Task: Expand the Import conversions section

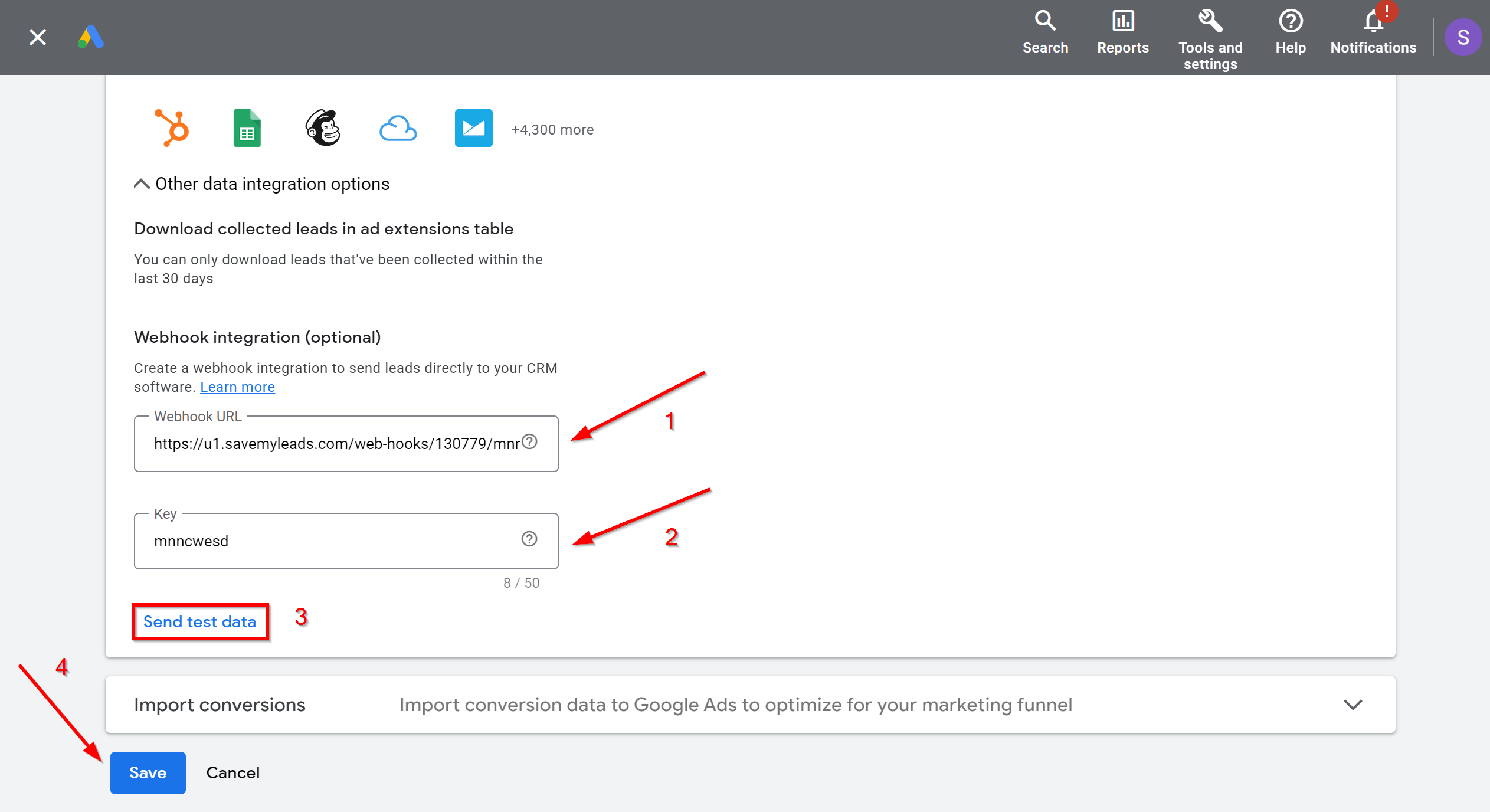Action: 750,705
